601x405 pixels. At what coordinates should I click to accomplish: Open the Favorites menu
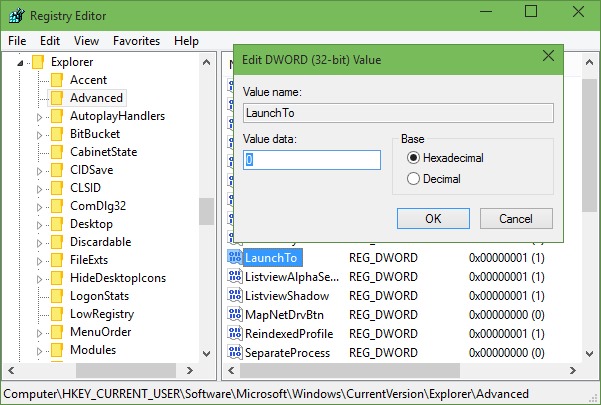pos(136,41)
